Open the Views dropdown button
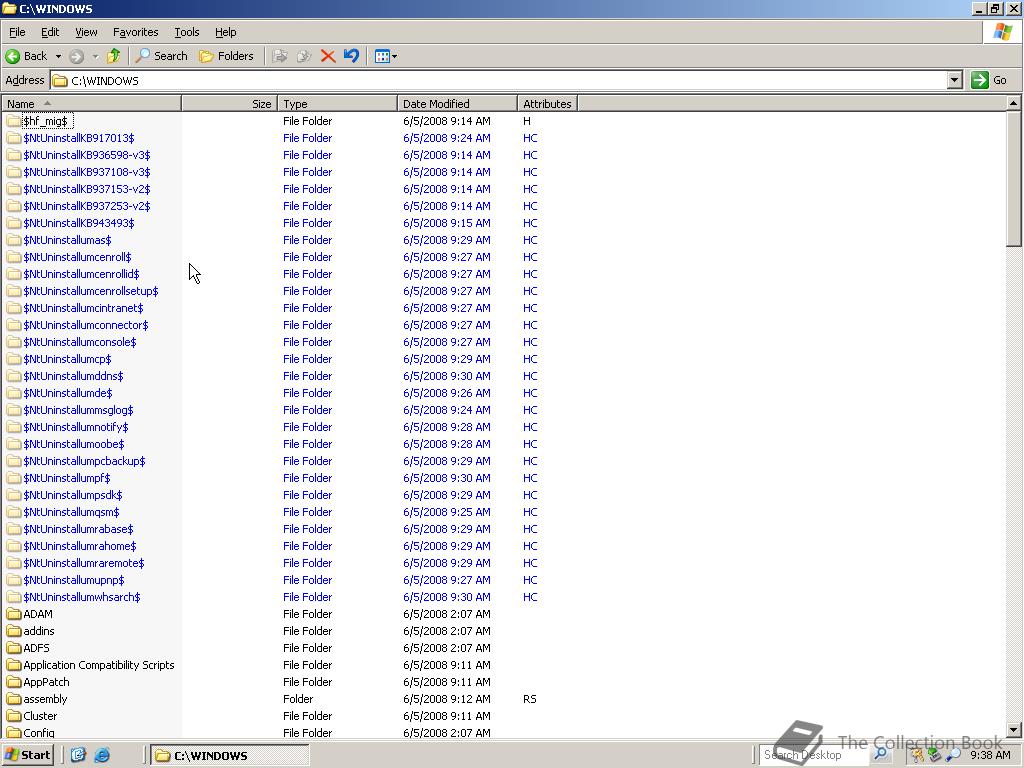The height and width of the screenshot is (768, 1024). [385, 56]
